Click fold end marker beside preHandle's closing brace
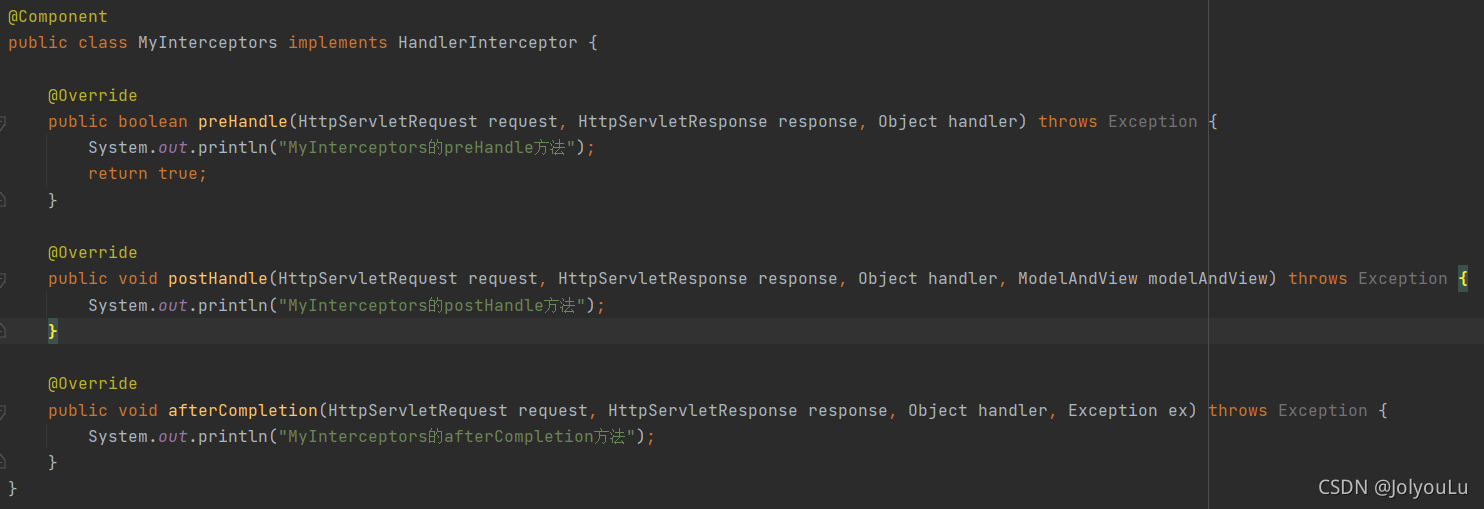Screen dimensions: 1484x509 click(3, 200)
